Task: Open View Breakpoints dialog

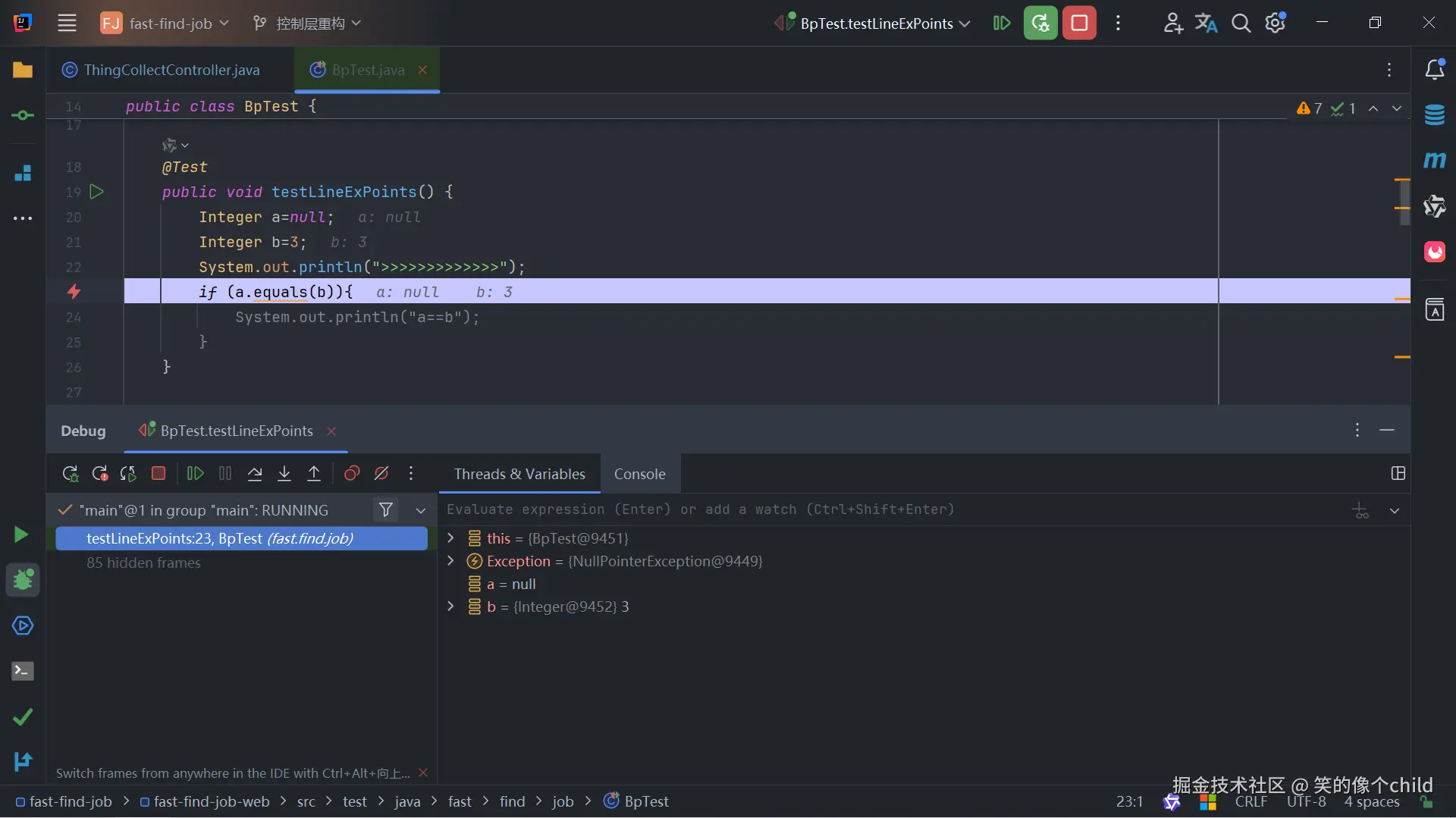Action: (x=352, y=474)
